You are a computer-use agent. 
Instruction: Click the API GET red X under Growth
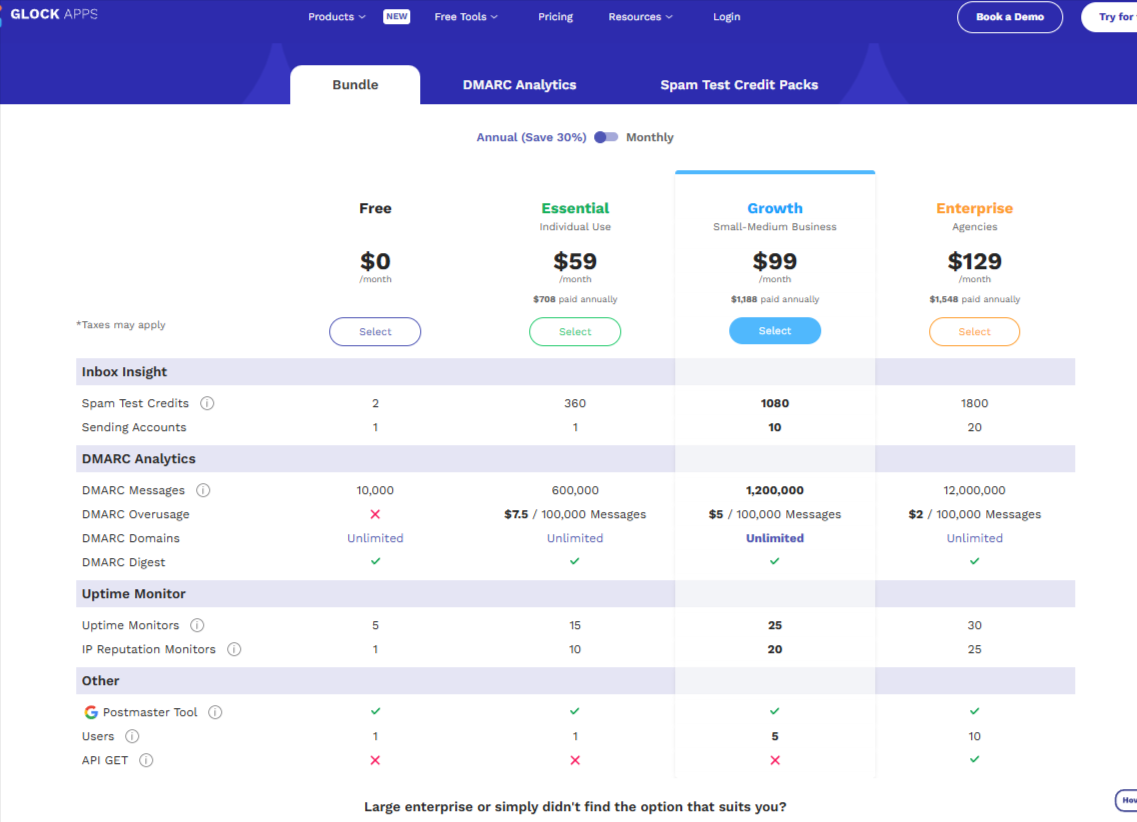click(x=774, y=760)
